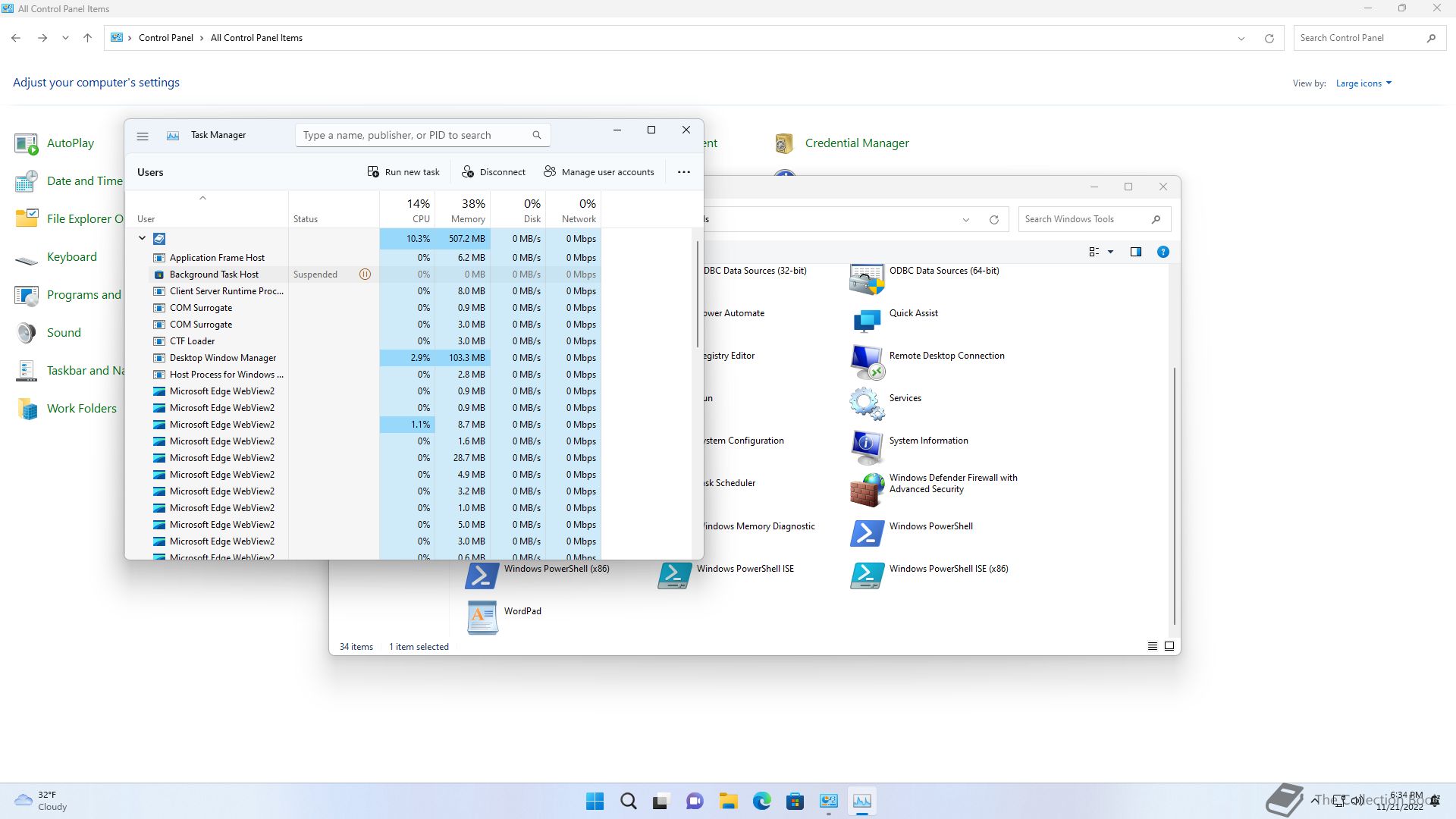Expand Control Panel address bar history dropdown
This screenshot has height=819, width=1456.
click(1241, 38)
